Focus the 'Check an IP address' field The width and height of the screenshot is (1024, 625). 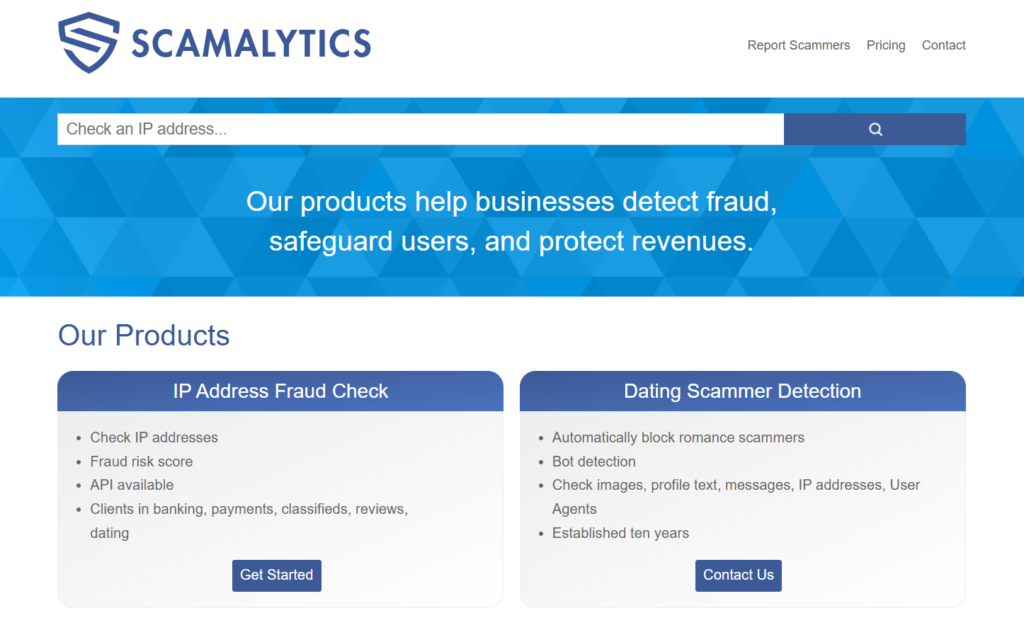[420, 129]
